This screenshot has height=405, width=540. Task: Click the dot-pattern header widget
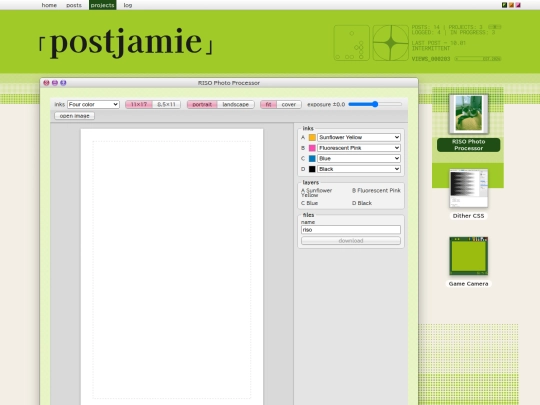tap(352, 43)
